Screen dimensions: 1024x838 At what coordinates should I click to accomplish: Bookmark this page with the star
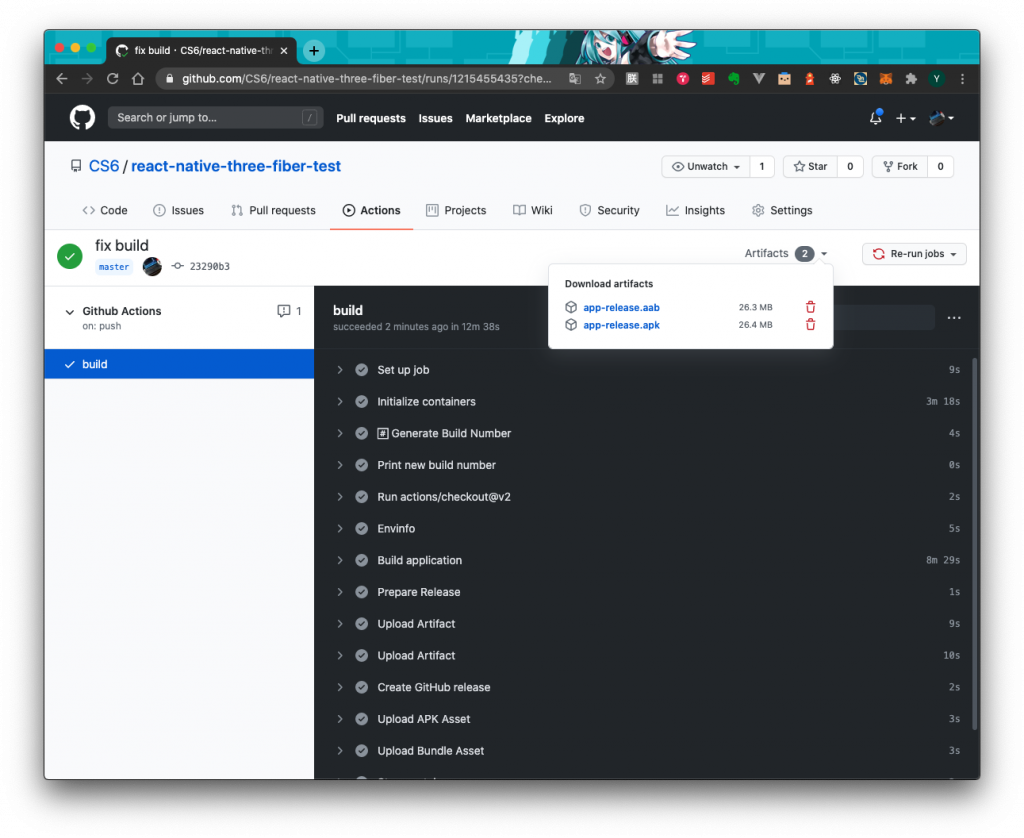click(600, 79)
